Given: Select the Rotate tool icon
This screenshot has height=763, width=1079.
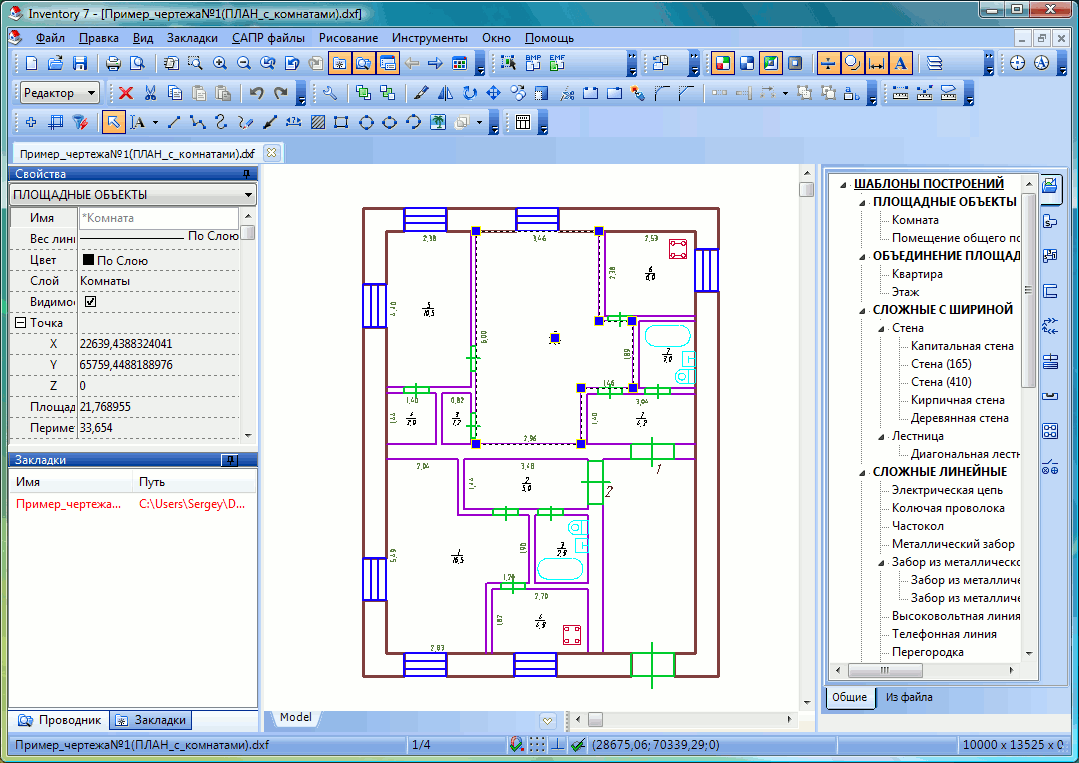Looking at the screenshot, I should tap(469, 93).
